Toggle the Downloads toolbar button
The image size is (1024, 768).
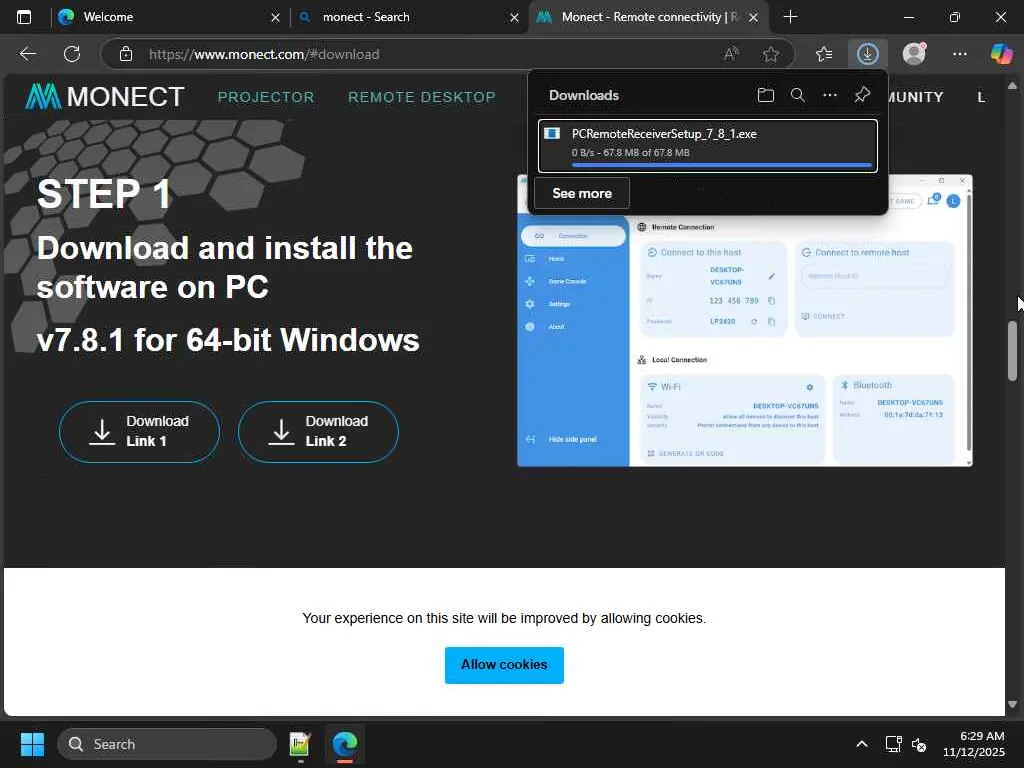click(867, 54)
